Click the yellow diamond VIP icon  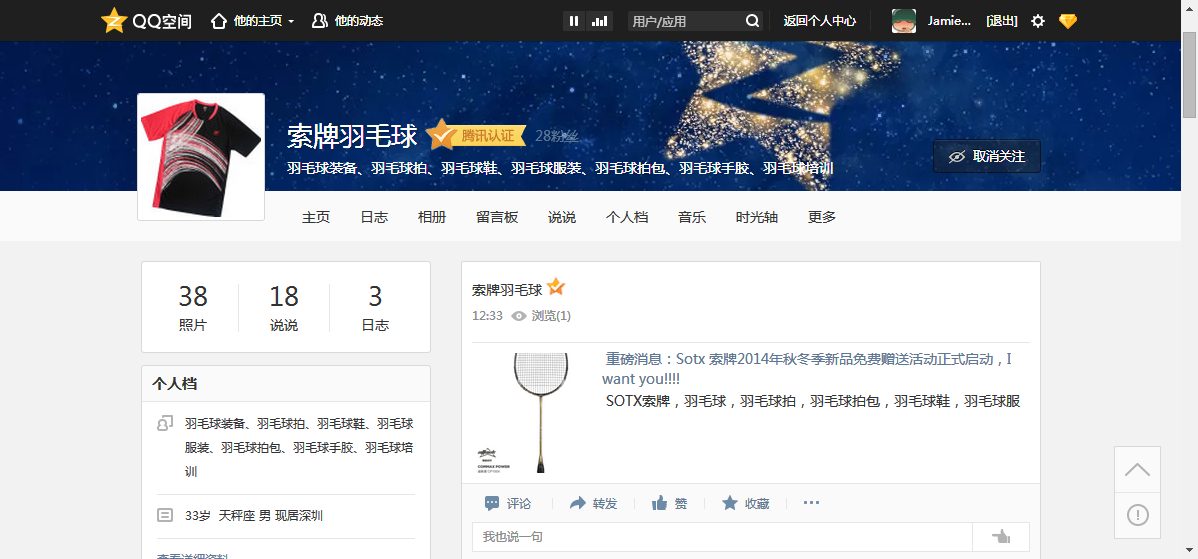[x=1067, y=21]
